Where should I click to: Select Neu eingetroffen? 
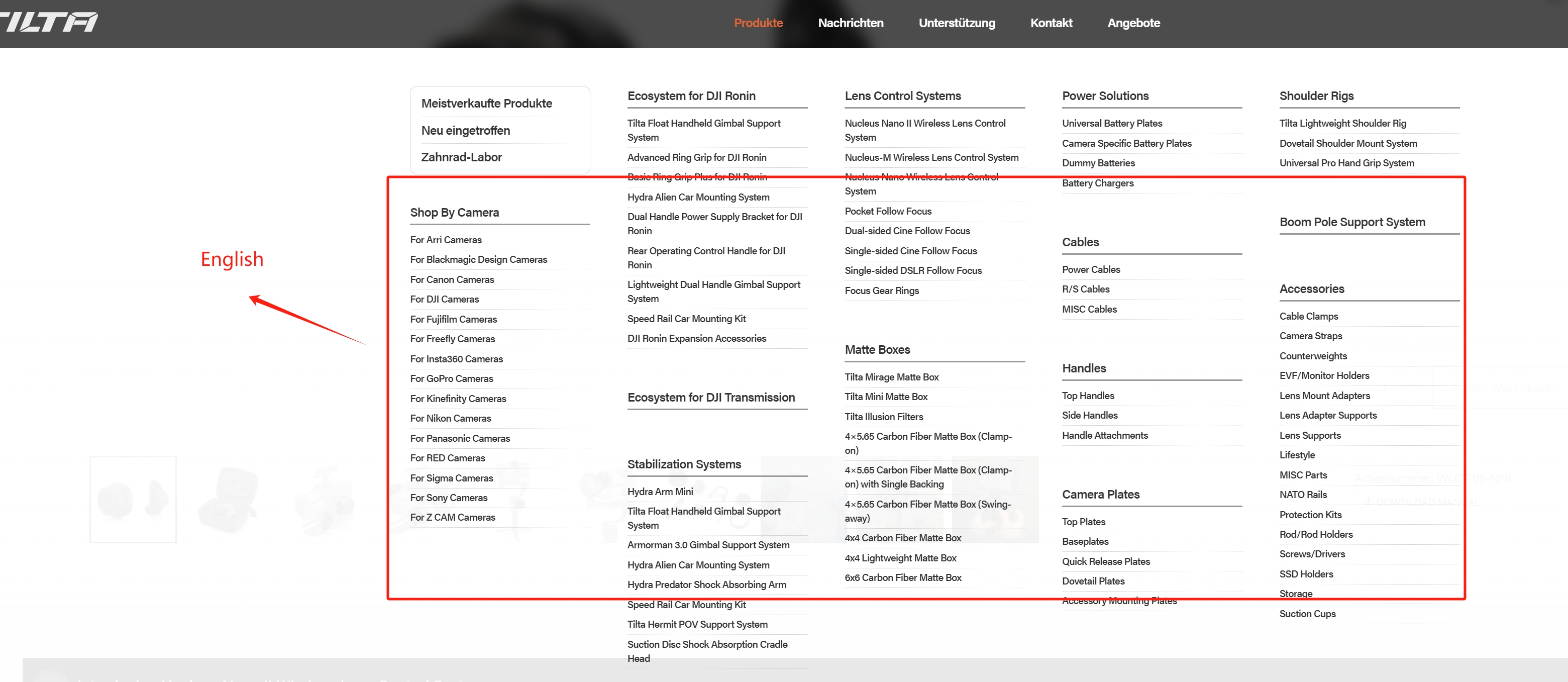[465, 130]
